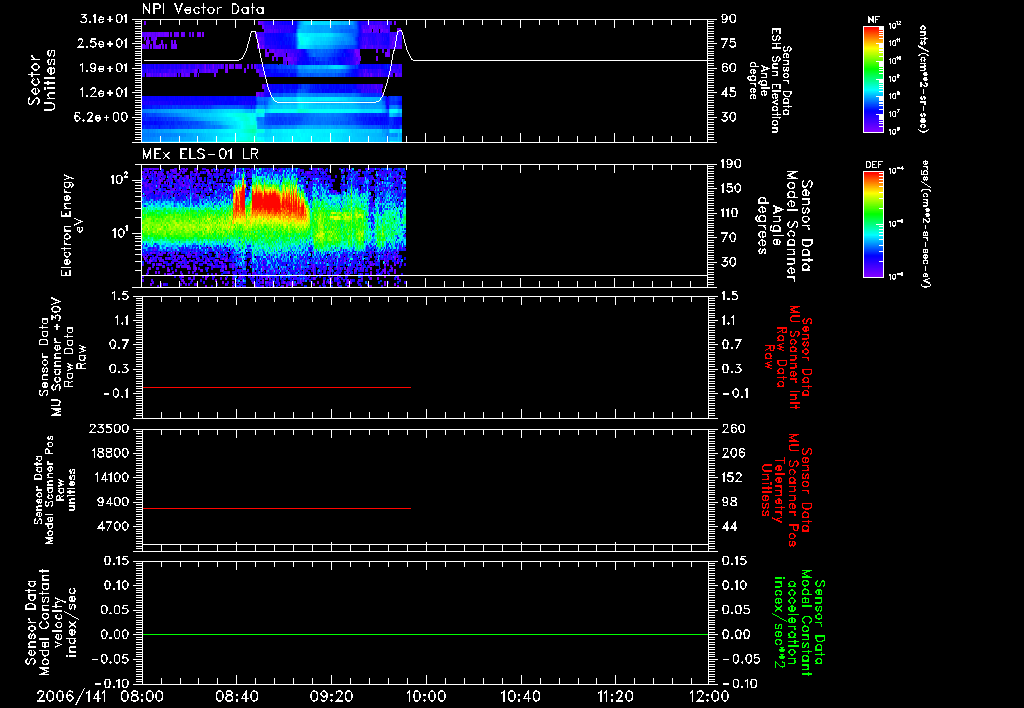Click the 10^2 electron energy tick label
The height and width of the screenshot is (708, 1024).
click(119, 180)
